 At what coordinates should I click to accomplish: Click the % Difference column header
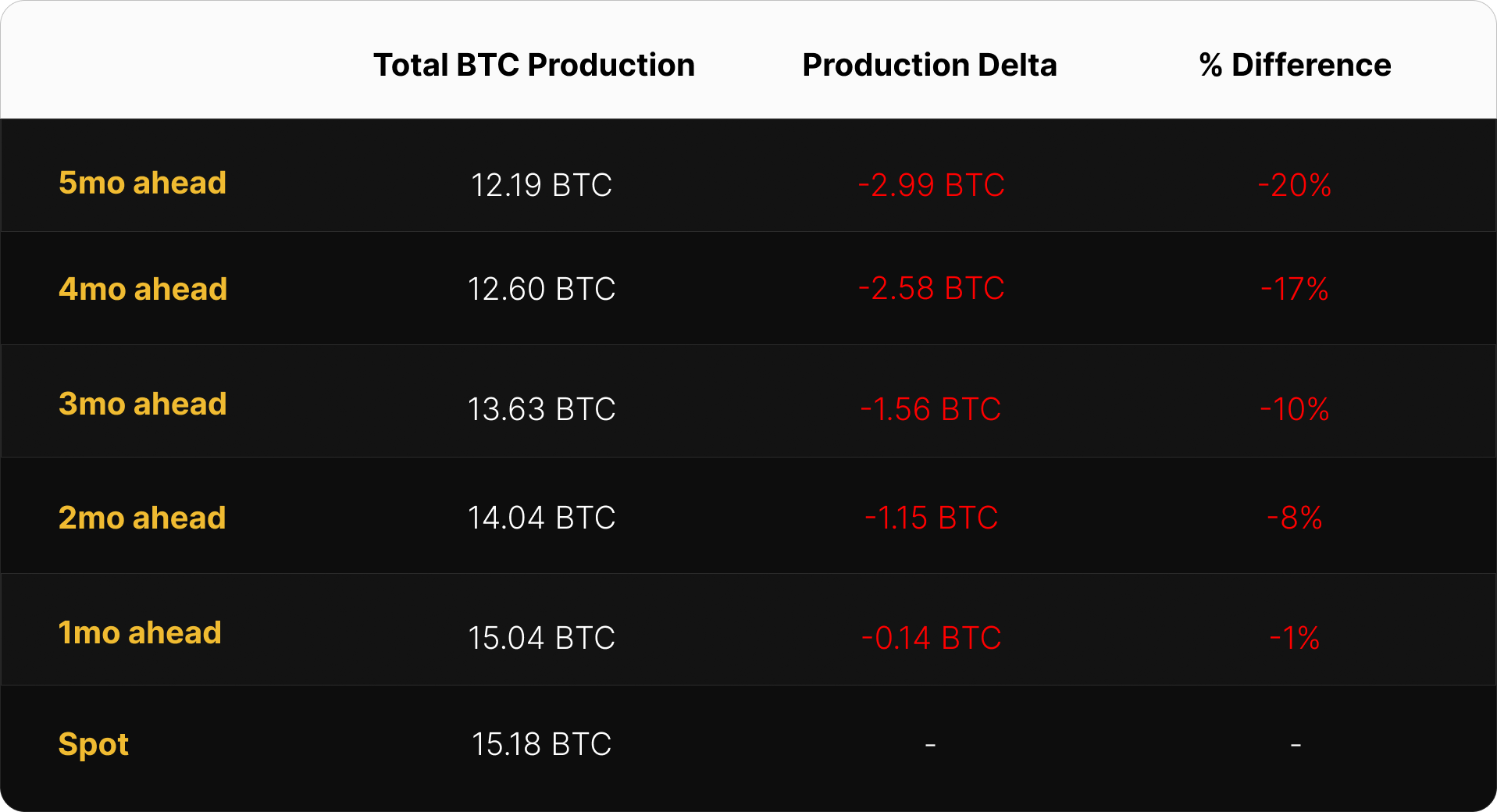coord(1295,65)
